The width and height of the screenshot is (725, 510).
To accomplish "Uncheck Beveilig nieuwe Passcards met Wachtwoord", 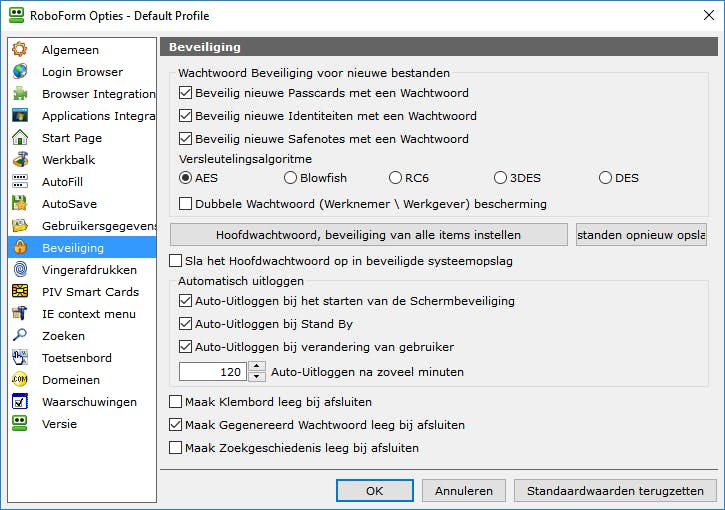I will tap(185, 92).
